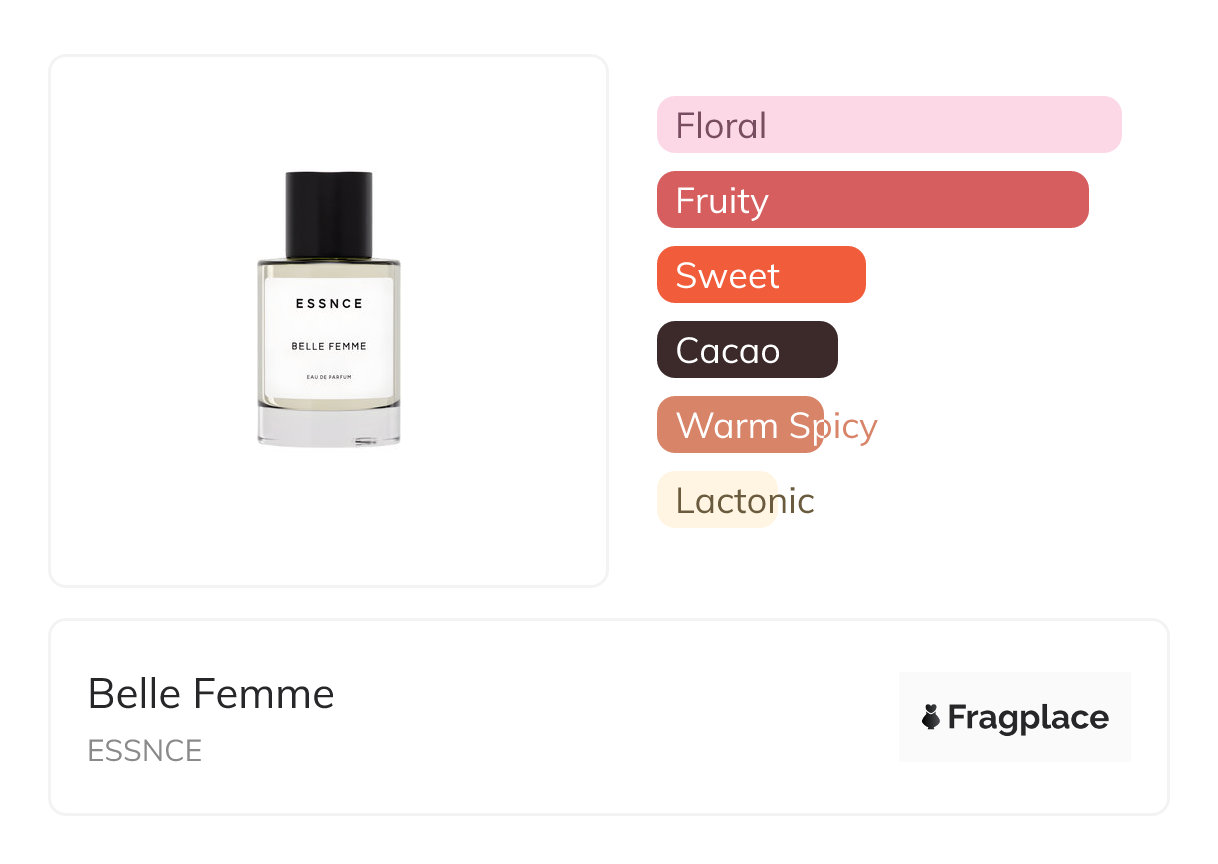Click the black cap of the perfume bottle
Screen dimensions: 1218x864
[329, 214]
